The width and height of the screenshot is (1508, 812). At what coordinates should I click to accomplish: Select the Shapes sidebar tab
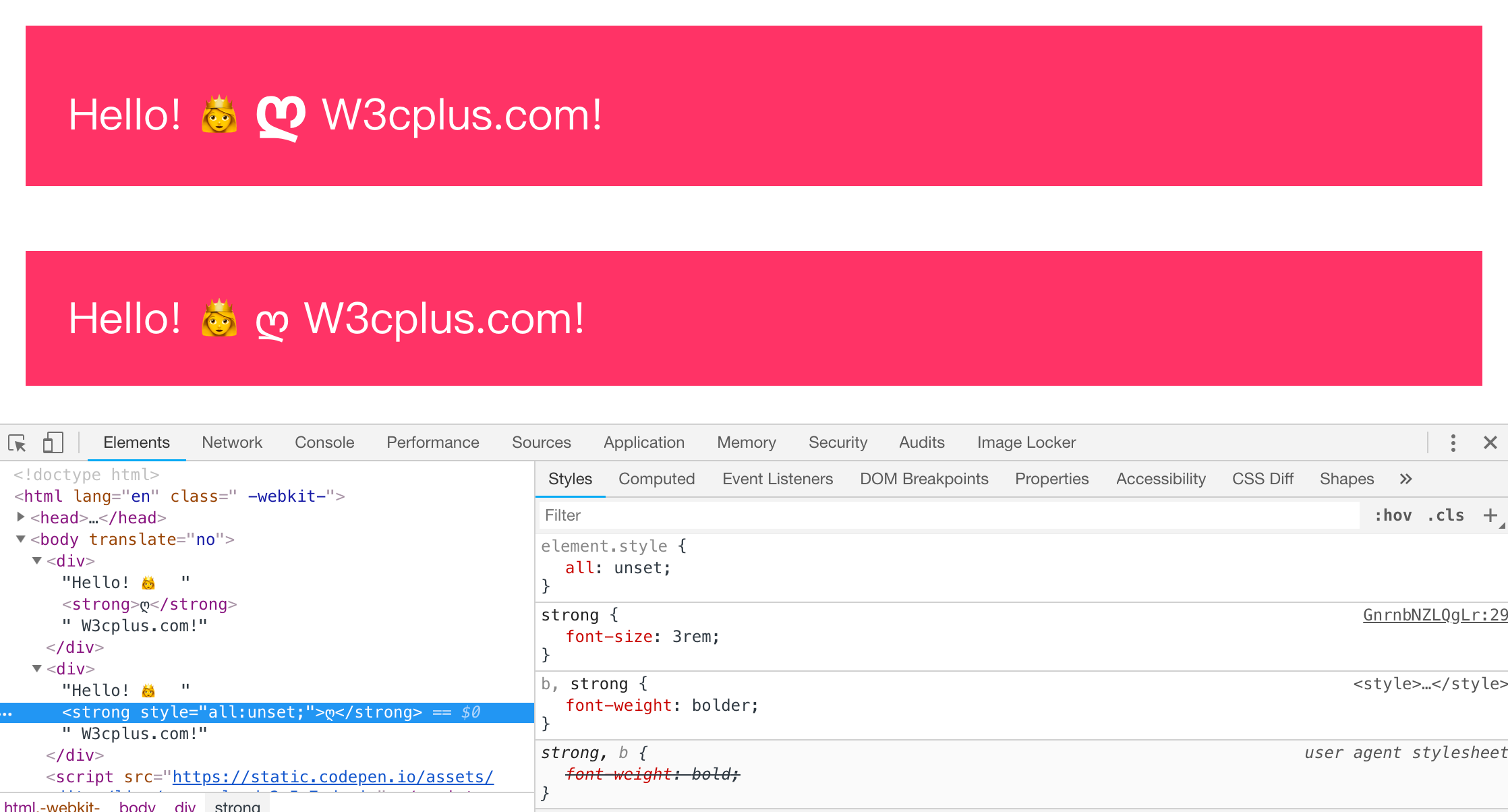click(1347, 479)
